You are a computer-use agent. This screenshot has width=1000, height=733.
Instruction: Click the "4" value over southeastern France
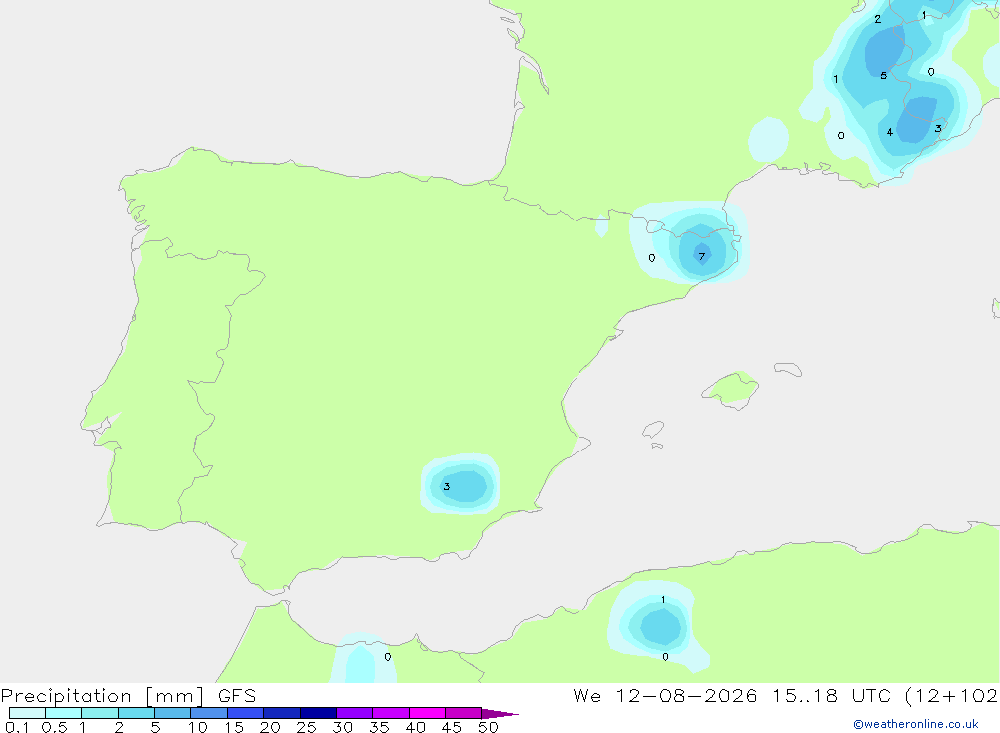tap(890, 132)
